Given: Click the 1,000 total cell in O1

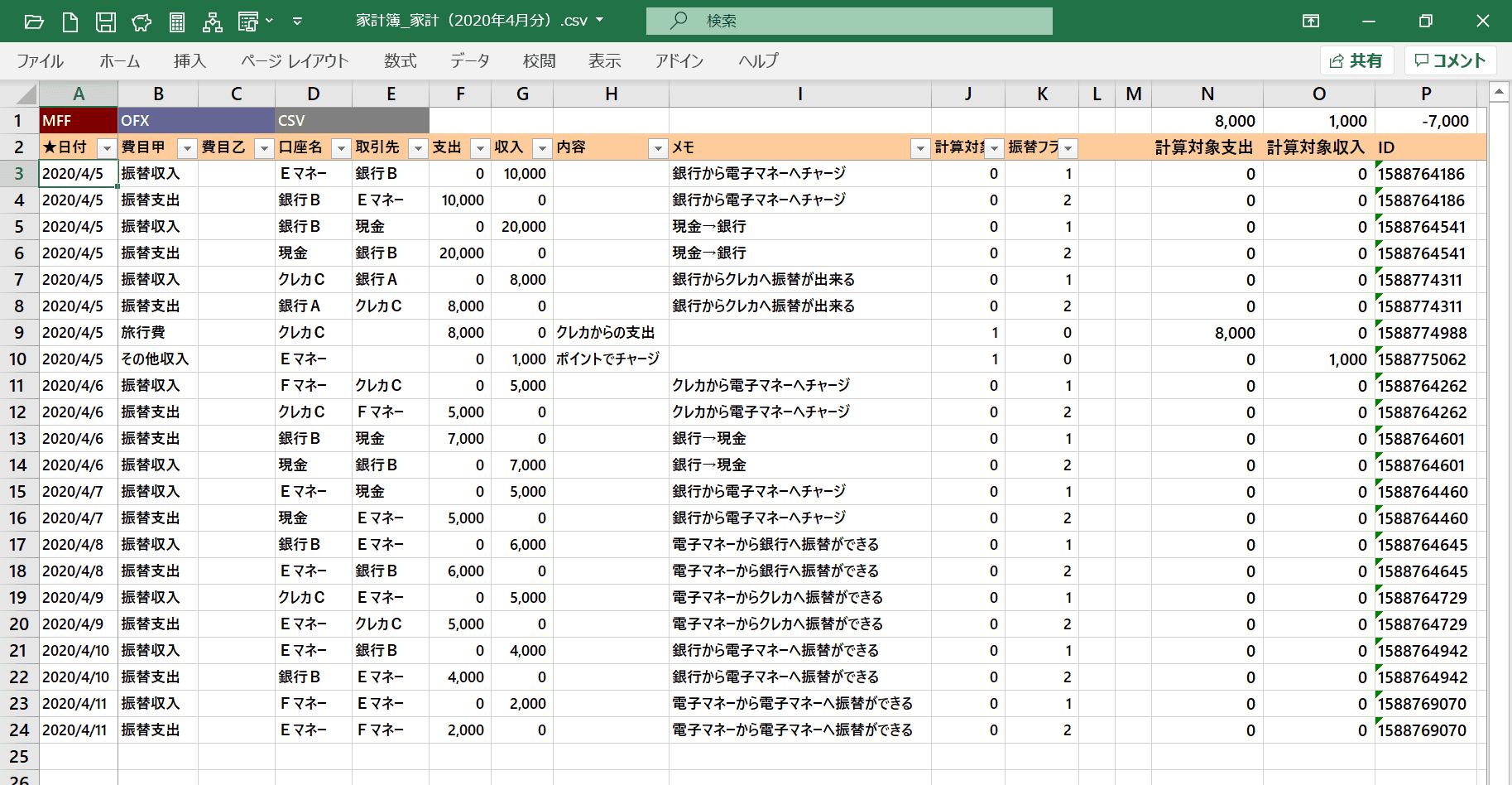Looking at the screenshot, I should 1319,121.
